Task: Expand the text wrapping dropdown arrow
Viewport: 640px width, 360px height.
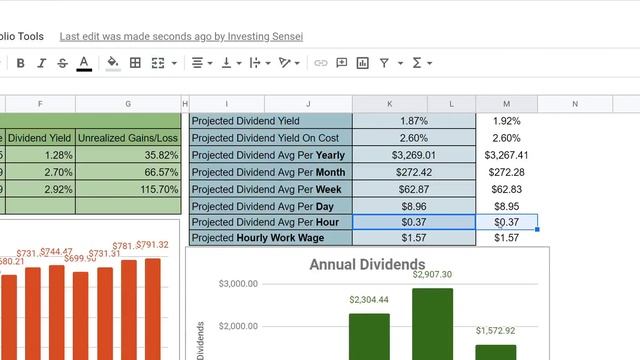Action: pyautogui.click(x=268, y=63)
